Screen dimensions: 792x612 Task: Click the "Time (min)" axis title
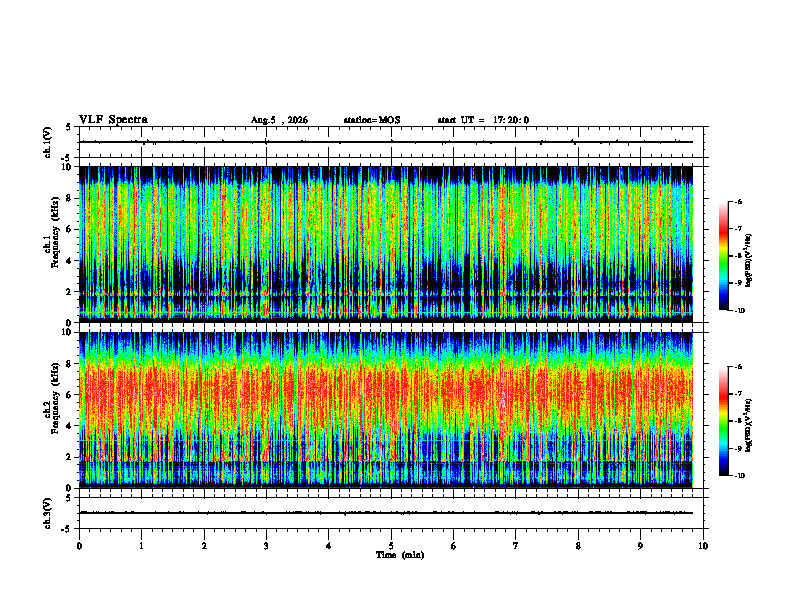coord(400,555)
